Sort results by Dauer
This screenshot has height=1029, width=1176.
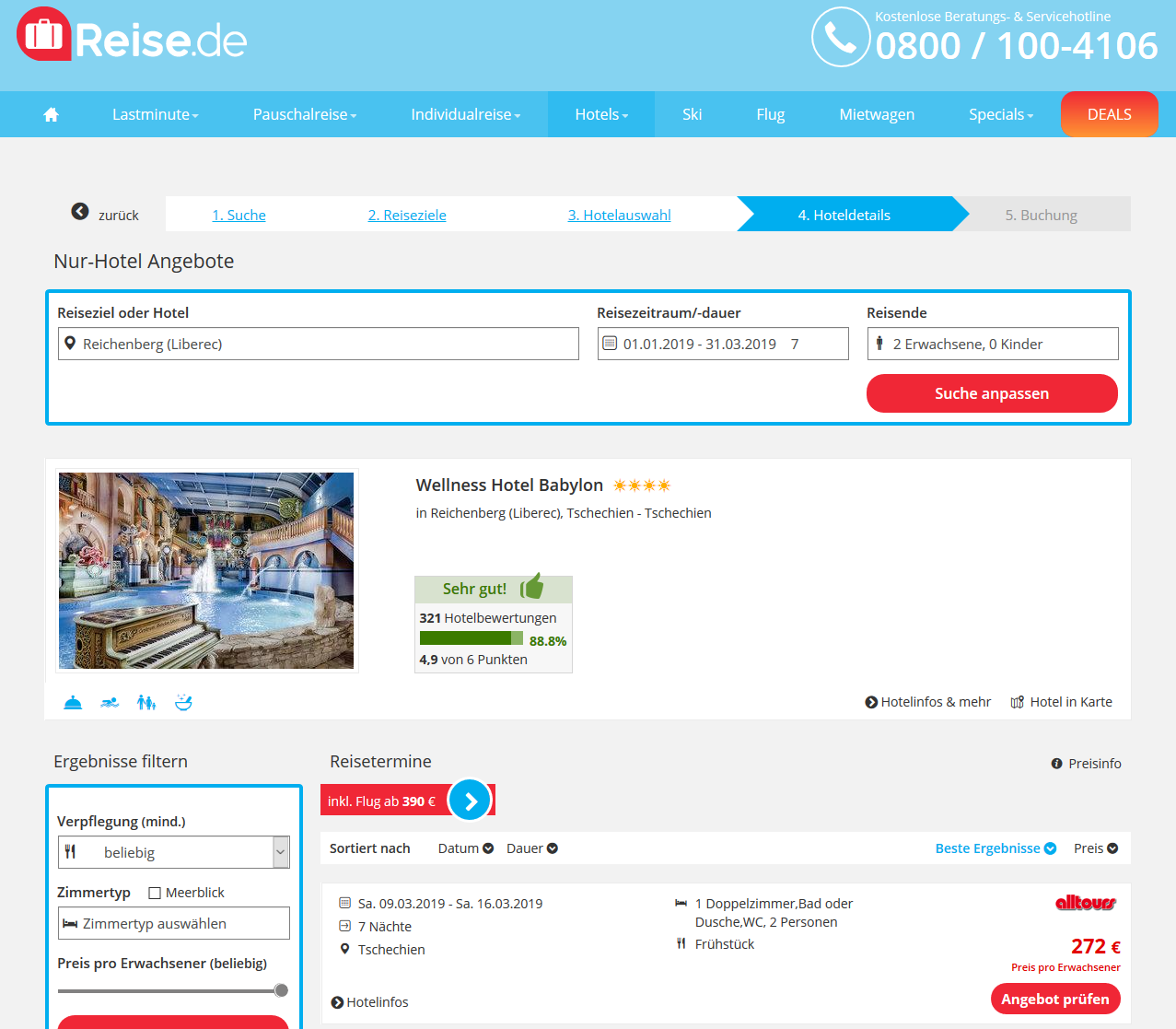pos(532,848)
